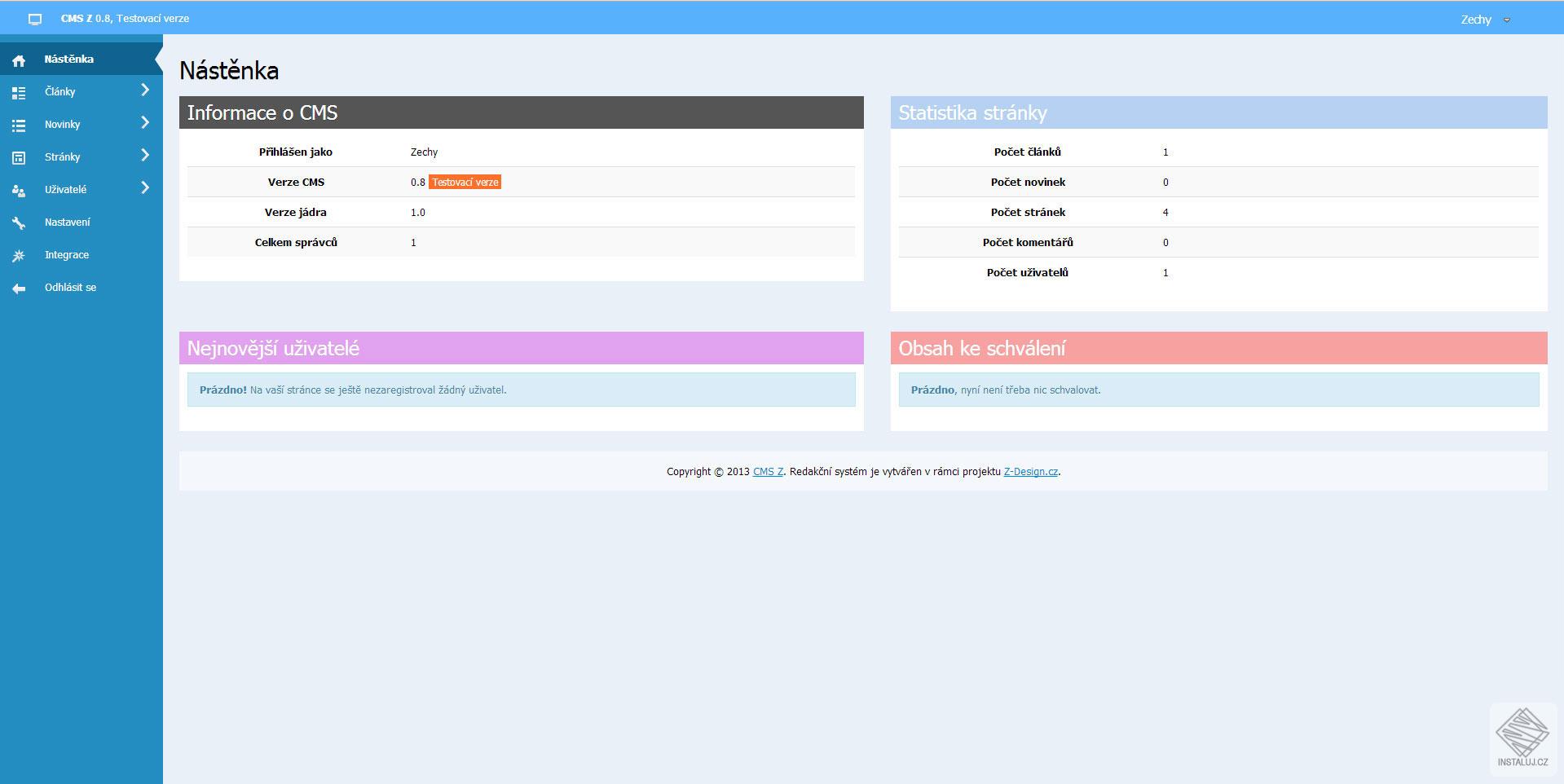Open the Integrace menu item
This screenshot has height=784, width=1564.
(82, 254)
